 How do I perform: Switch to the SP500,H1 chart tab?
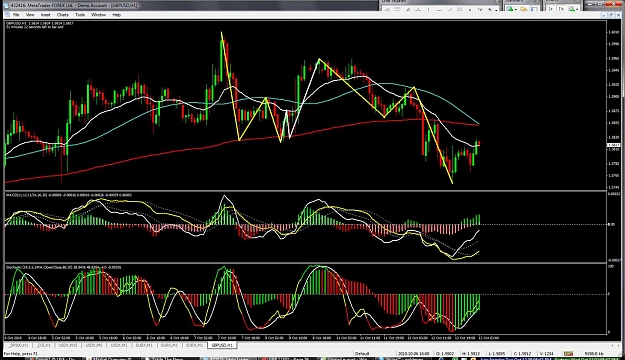[19, 345]
